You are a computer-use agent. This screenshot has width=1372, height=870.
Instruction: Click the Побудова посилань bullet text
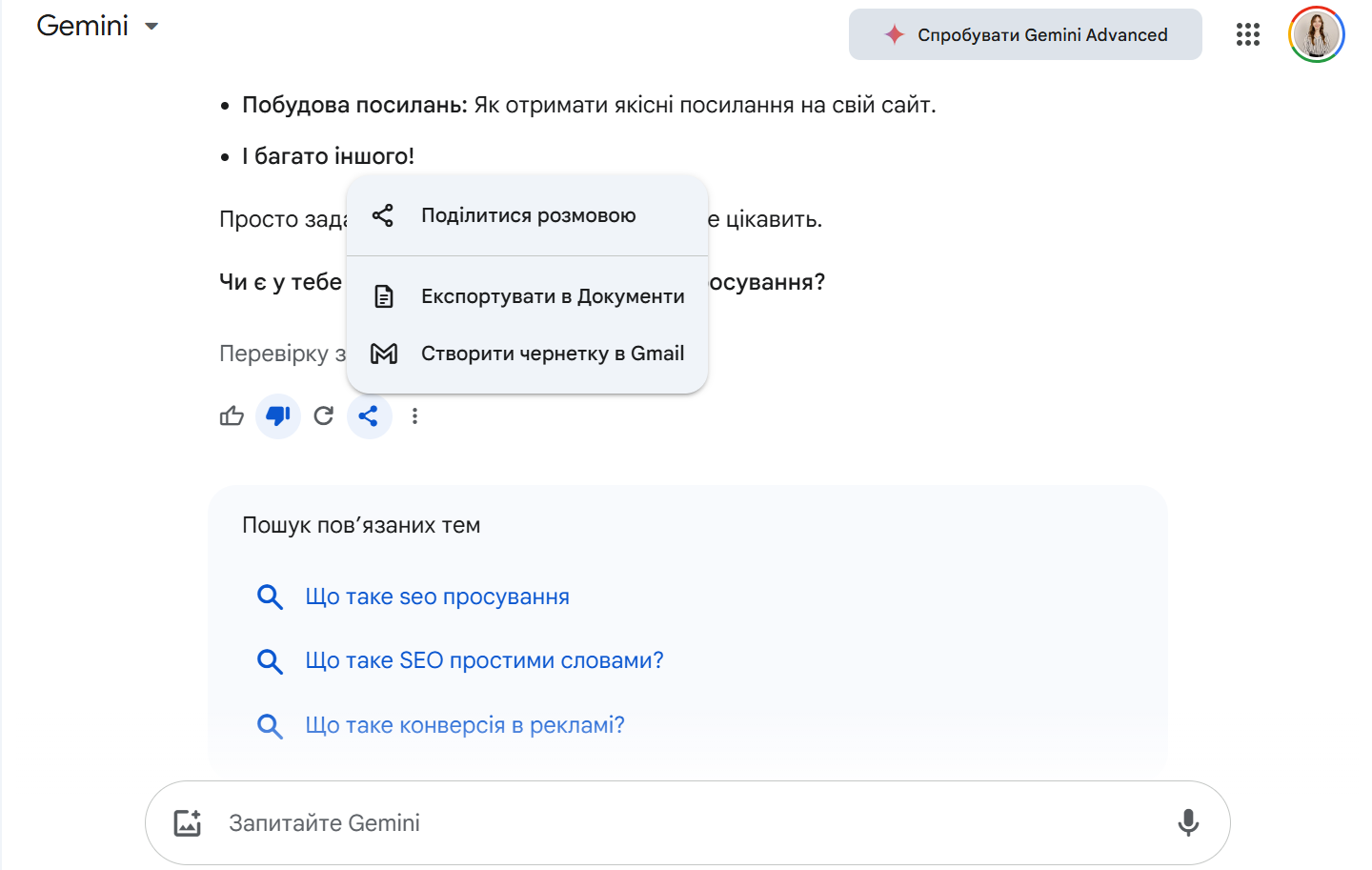point(354,105)
